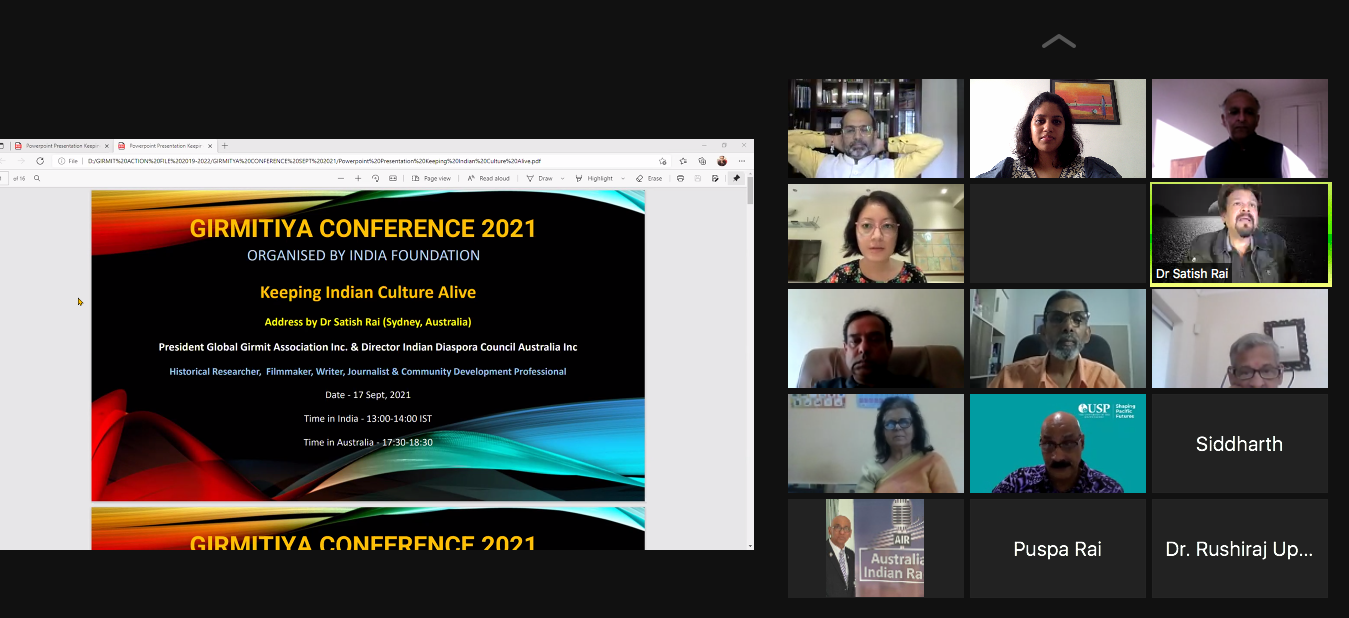The height and width of the screenshot is (618, 1349).
Task: Select the Australia Indian Radio video tile
Action: coord(876,548)
